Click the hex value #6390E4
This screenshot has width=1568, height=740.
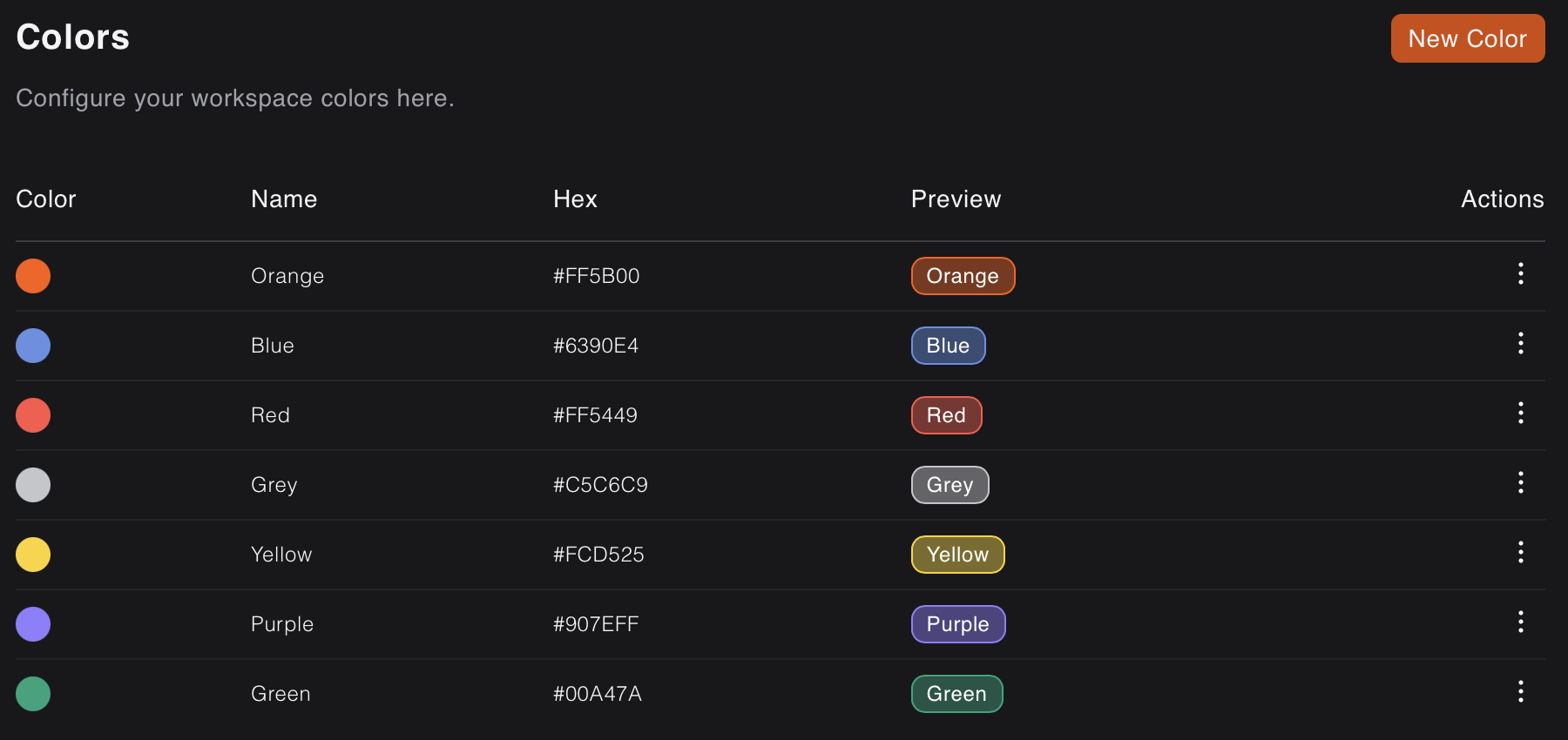[x=596, y=346]
